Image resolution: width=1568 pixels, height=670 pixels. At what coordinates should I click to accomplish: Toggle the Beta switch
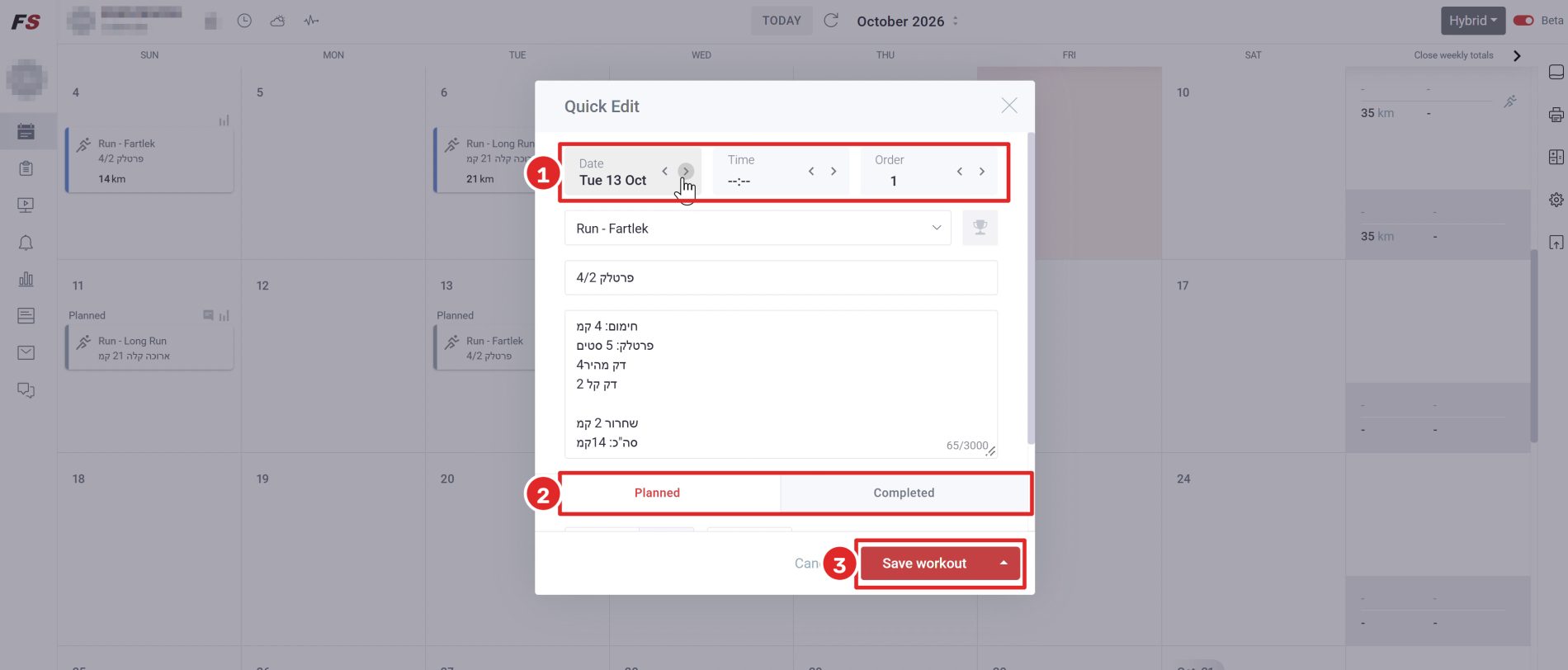tap(1523, 21)
